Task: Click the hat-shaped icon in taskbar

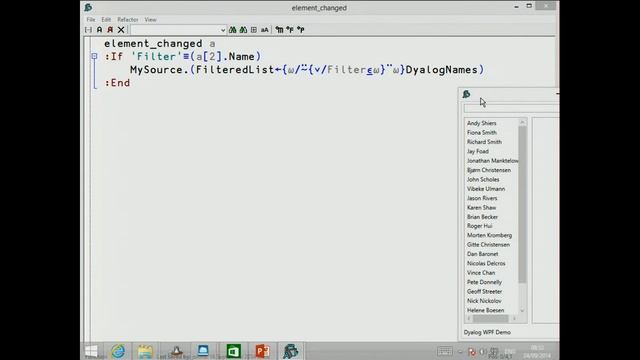Action: (176, 351)
